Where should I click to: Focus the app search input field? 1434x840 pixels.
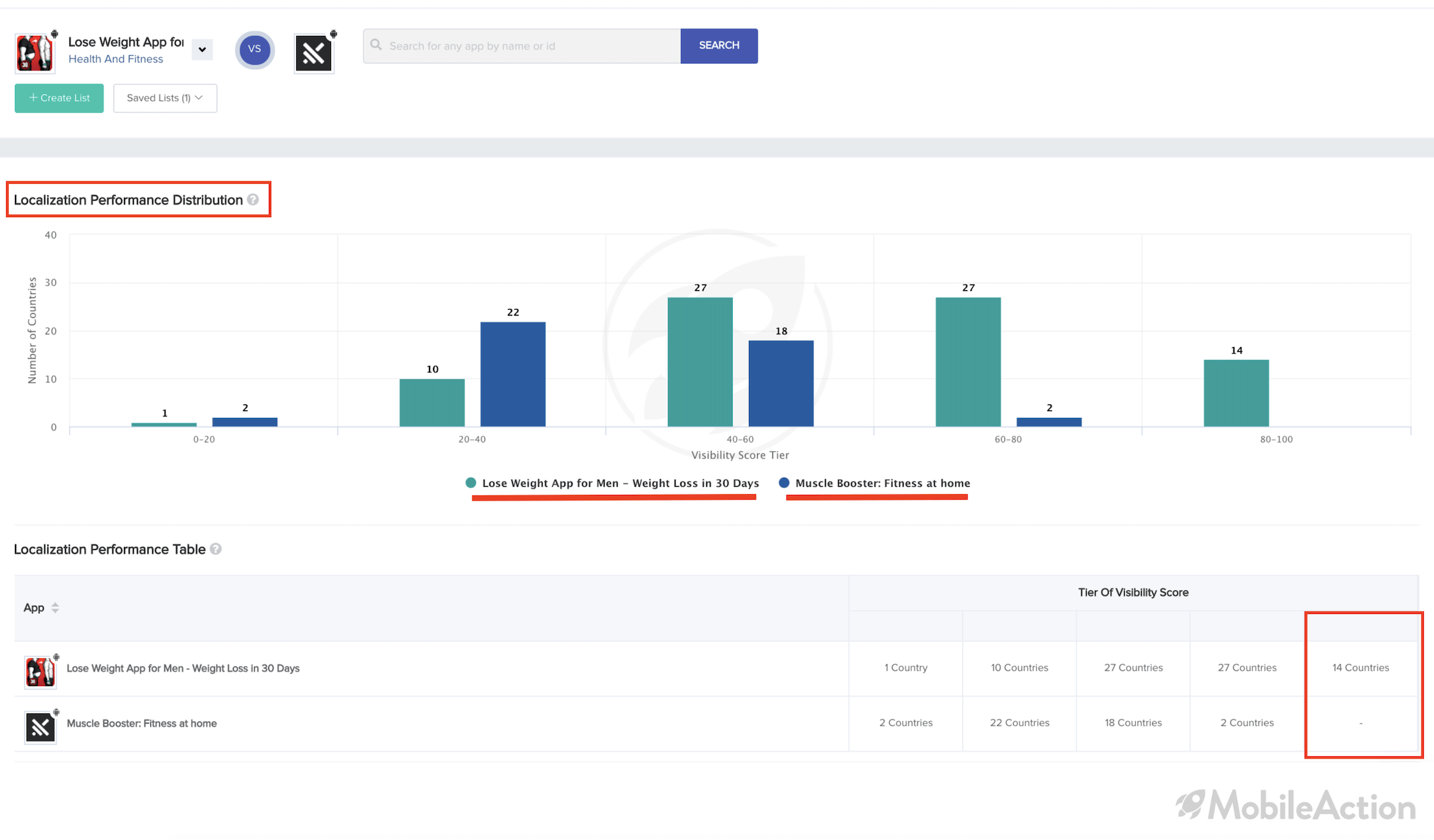pyautogui.click(x=522, y=46)
